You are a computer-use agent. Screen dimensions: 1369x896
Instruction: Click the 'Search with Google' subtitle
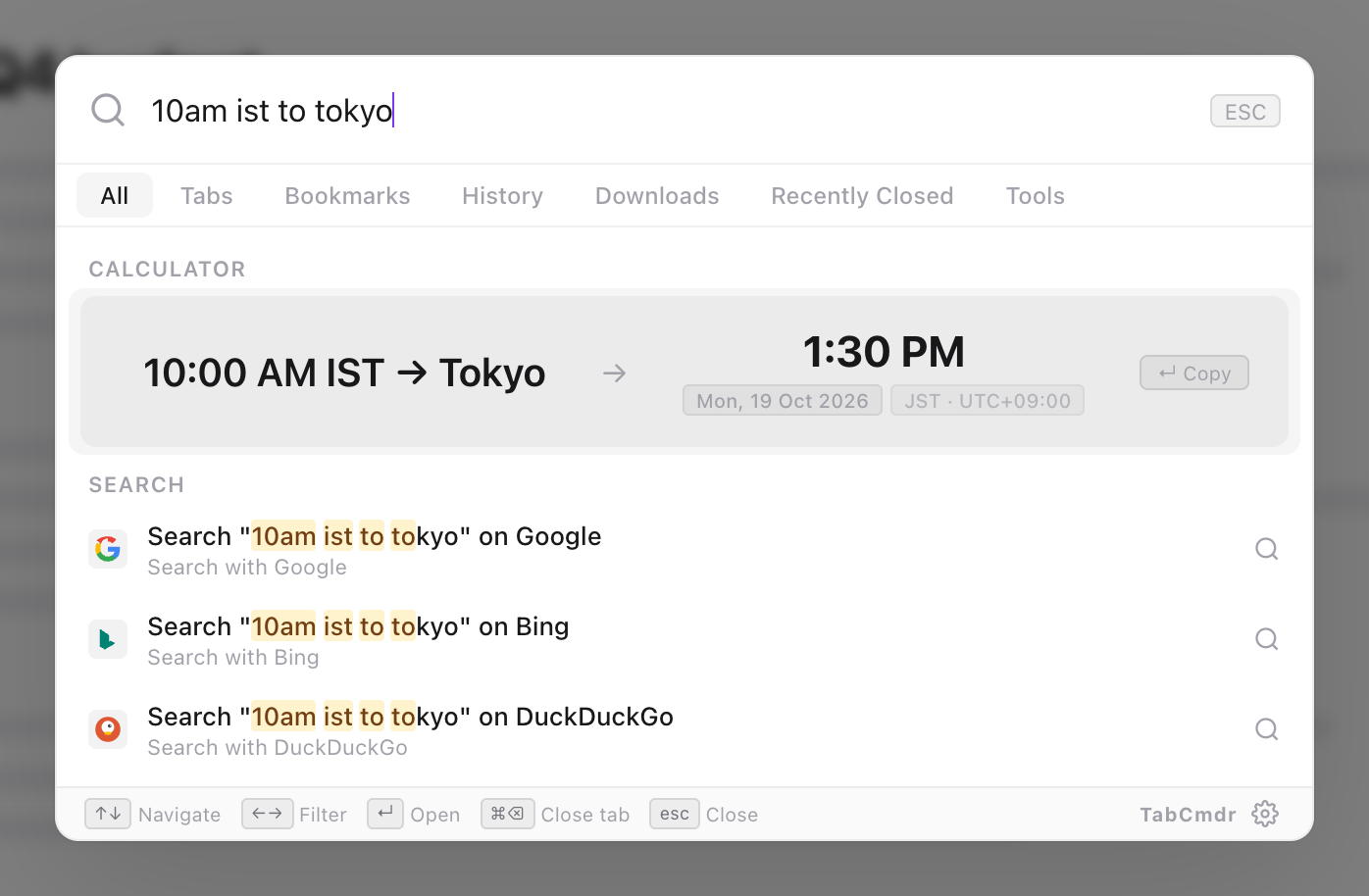coord(247,568)
